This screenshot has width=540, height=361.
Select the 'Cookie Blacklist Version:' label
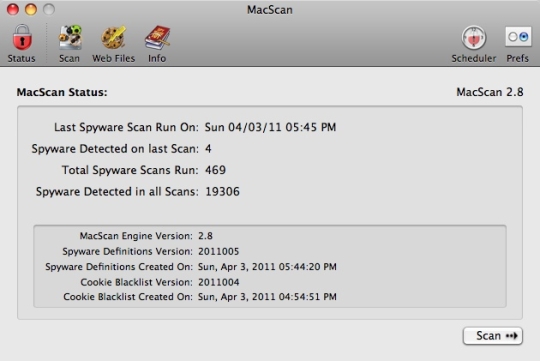pyautogui.click(x=137, y=282)
